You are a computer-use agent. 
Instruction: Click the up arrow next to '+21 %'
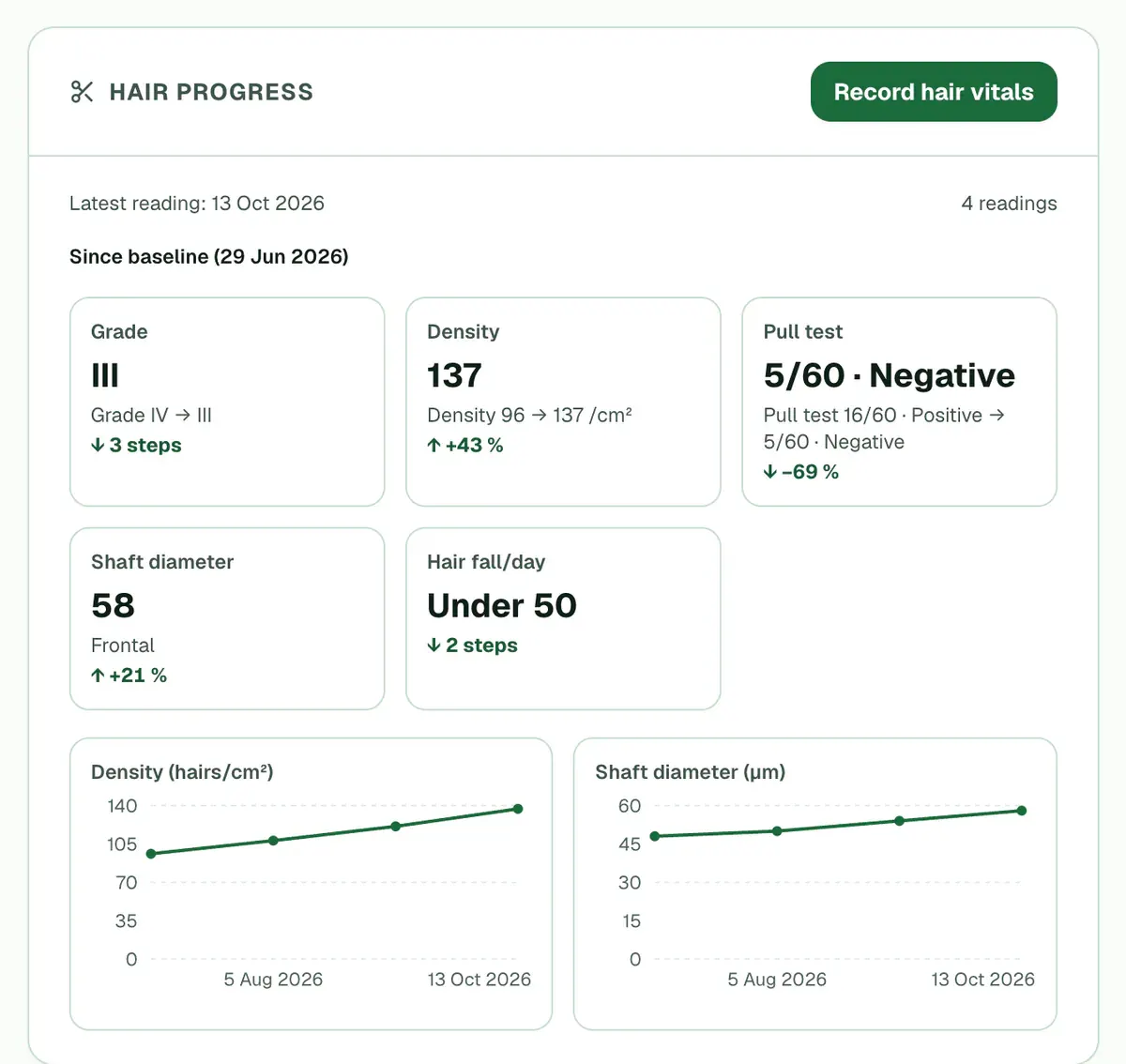[98, 676]
